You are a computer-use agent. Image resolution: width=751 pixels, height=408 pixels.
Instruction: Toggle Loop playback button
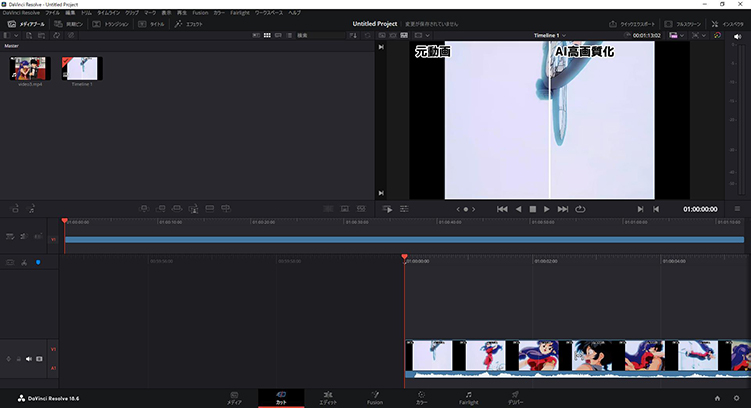pyautogui.click(x=580, y=209)
